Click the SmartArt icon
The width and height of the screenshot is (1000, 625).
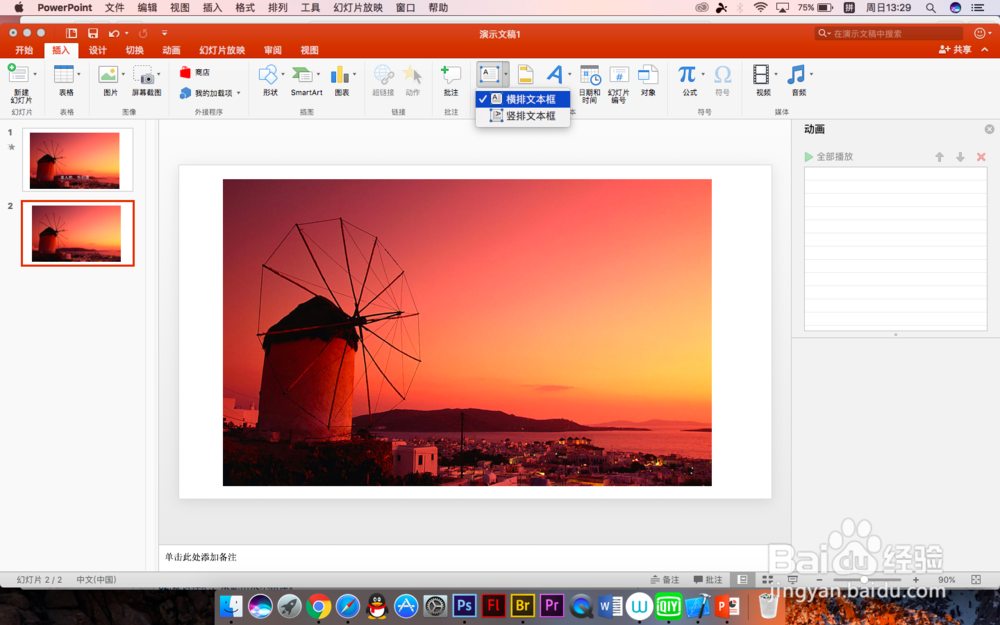tap(302, 75)
